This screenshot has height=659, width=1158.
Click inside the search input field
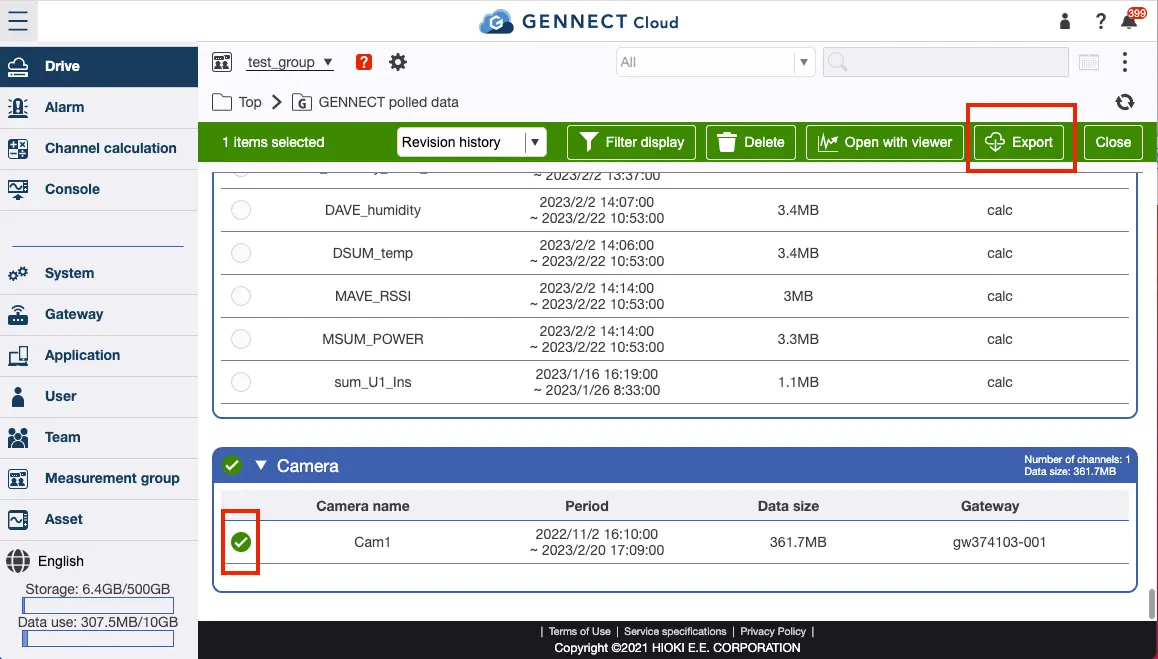coord(943,62)
